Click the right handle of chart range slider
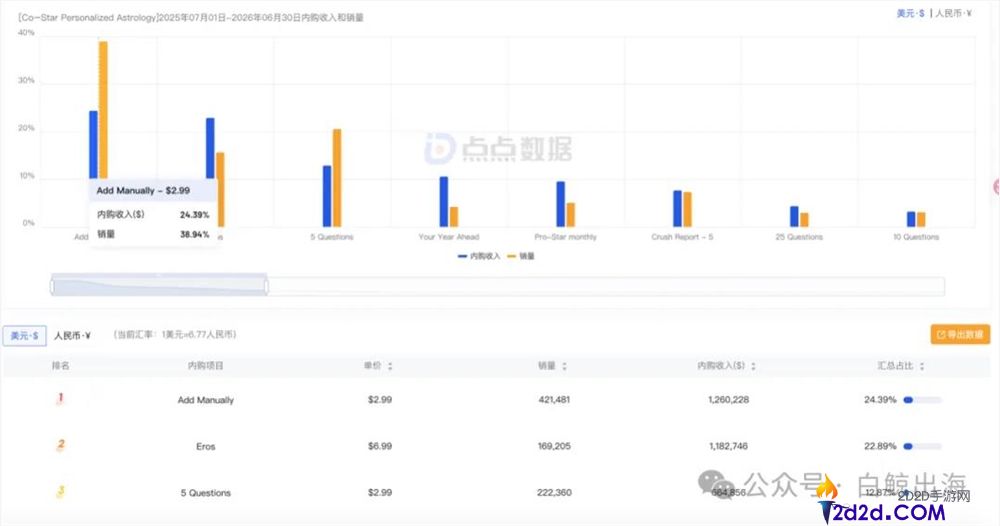Viewport: 1000px width, 526px height. pos(267,286)
